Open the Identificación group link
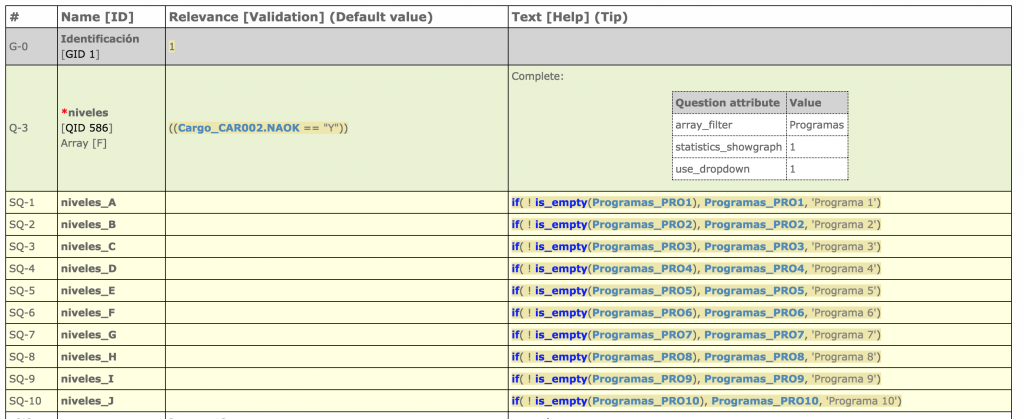The width and height of the screenshot is (1024, 419). pyautogui.click(x=100, y=38)
